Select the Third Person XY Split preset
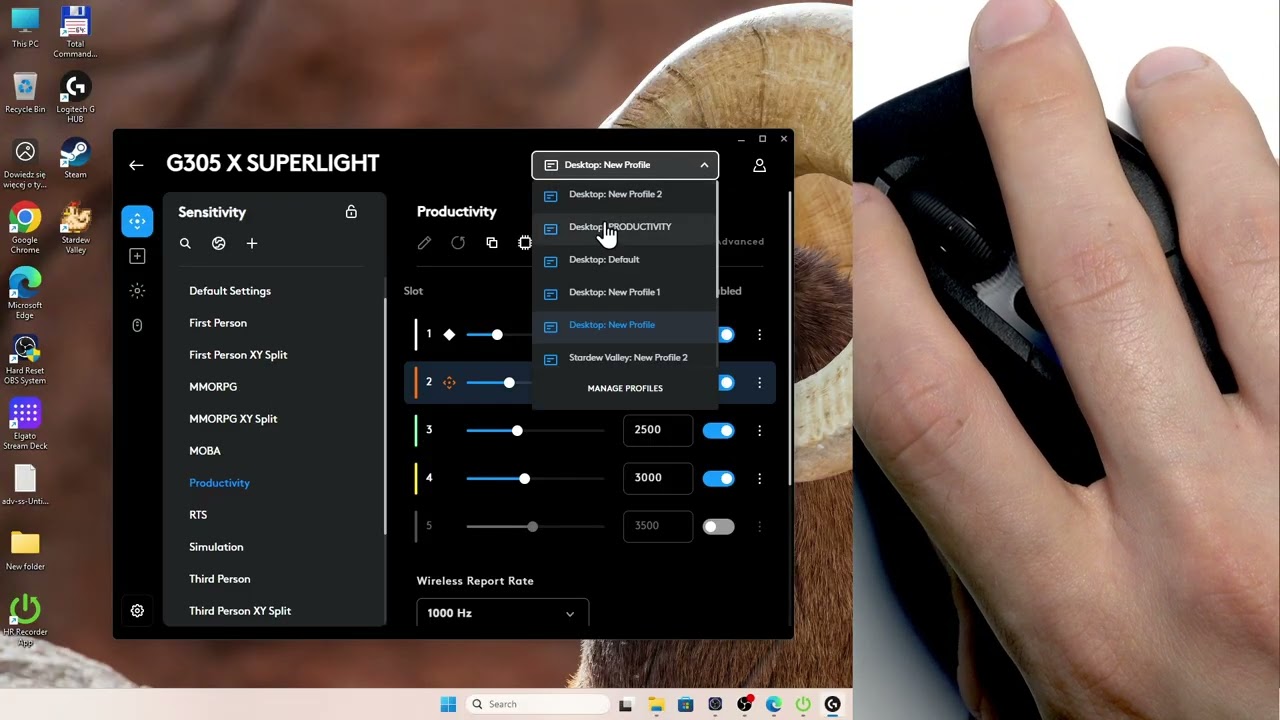Screen dimensions: 1280x720 240,611
